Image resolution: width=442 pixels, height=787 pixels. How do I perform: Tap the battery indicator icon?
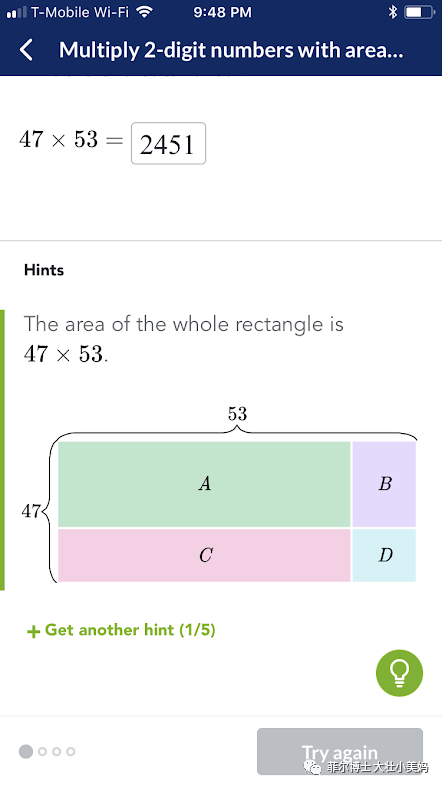point(420,12)
